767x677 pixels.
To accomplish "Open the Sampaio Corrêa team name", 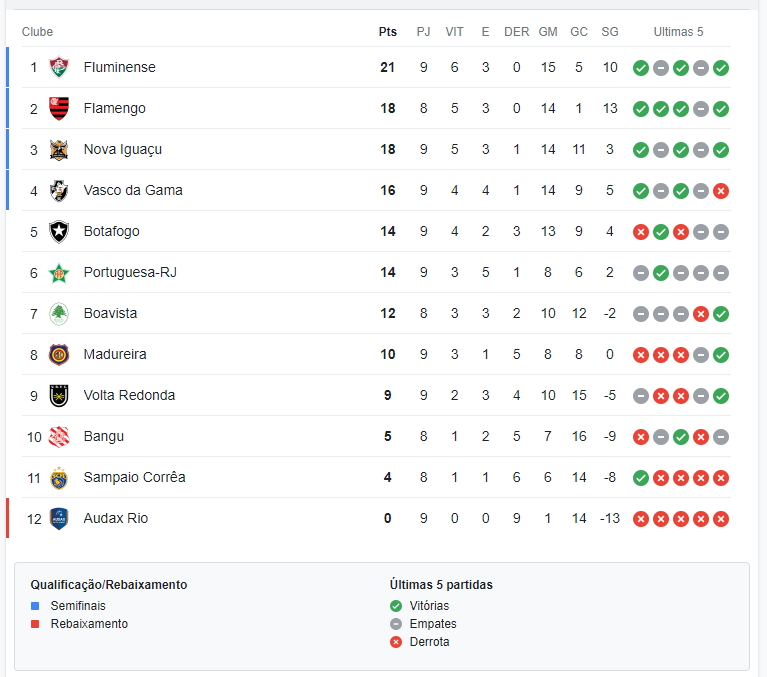I will pos(135,477).
